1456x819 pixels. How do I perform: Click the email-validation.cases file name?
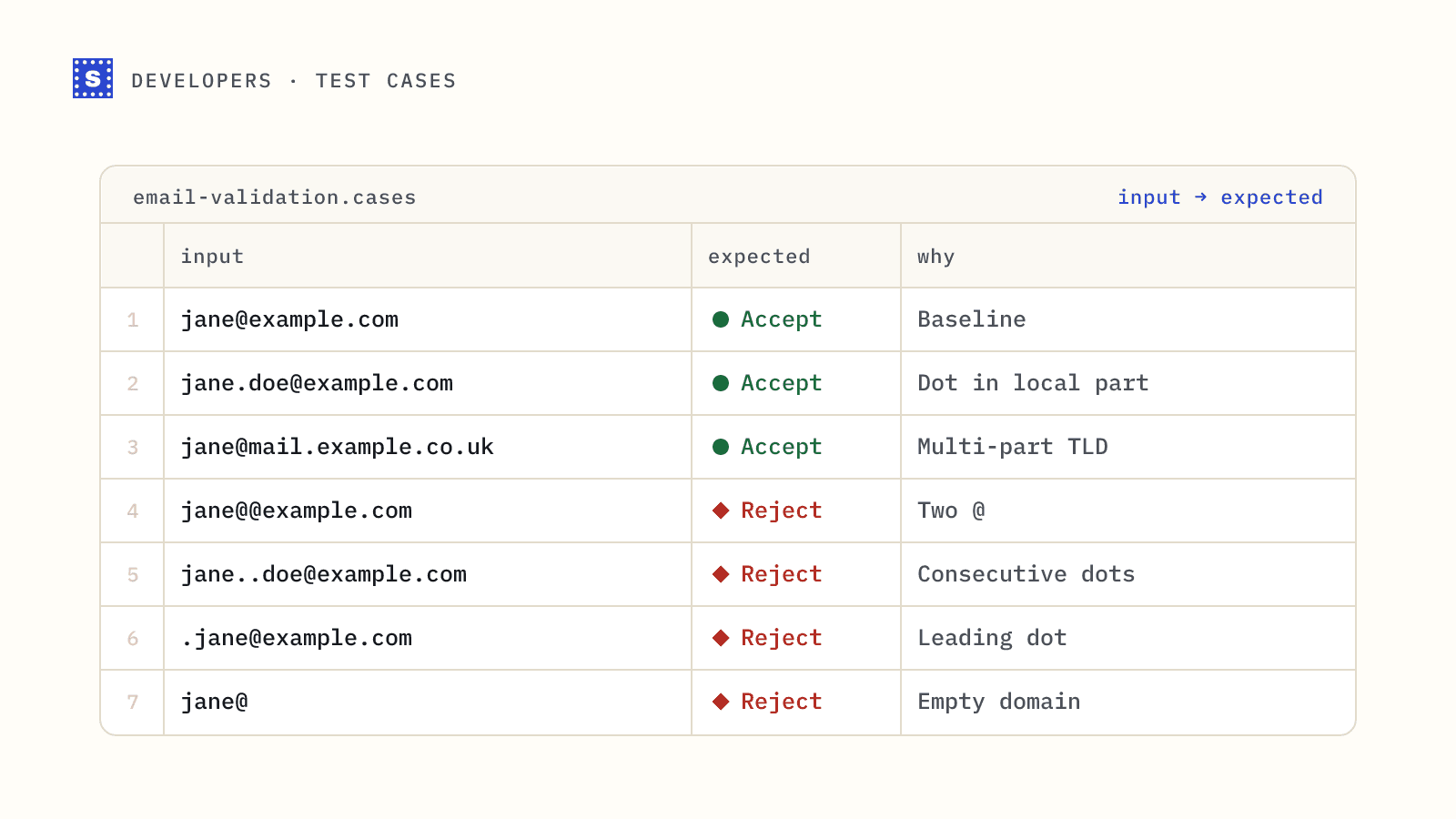pyautogui.click(x=274, y=197)
